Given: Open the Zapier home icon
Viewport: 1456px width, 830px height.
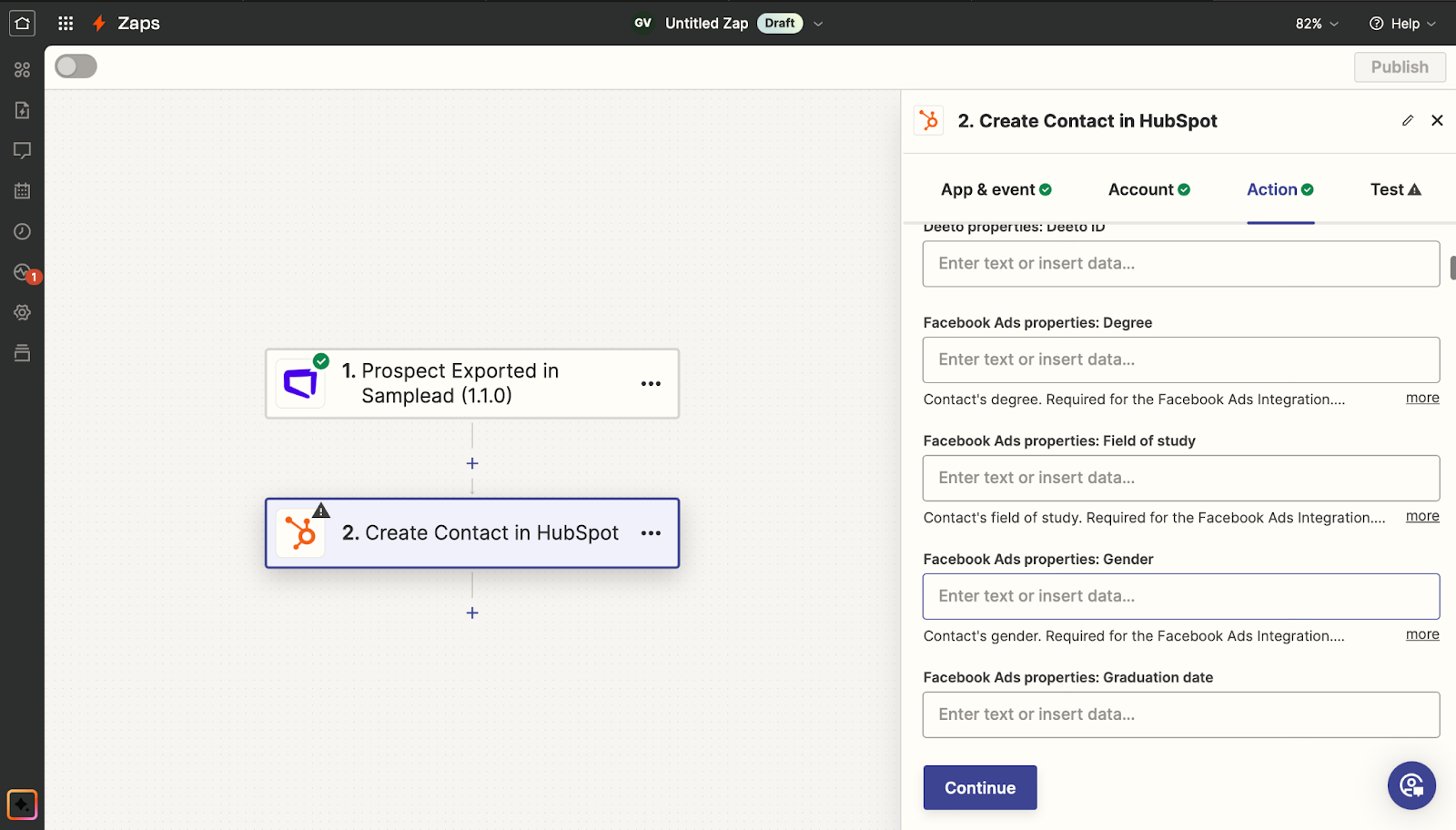Looking at the screenshot, I should [22, 23].
